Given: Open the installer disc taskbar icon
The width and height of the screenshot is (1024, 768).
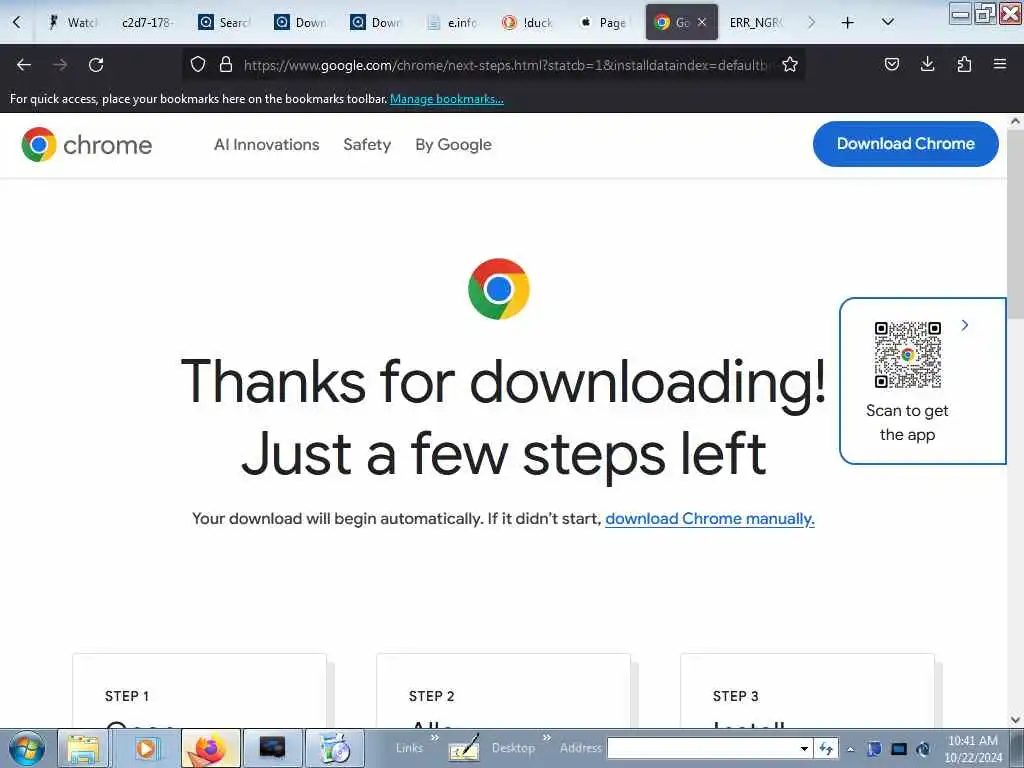Looking at the screenshot, I should [335, 748].
